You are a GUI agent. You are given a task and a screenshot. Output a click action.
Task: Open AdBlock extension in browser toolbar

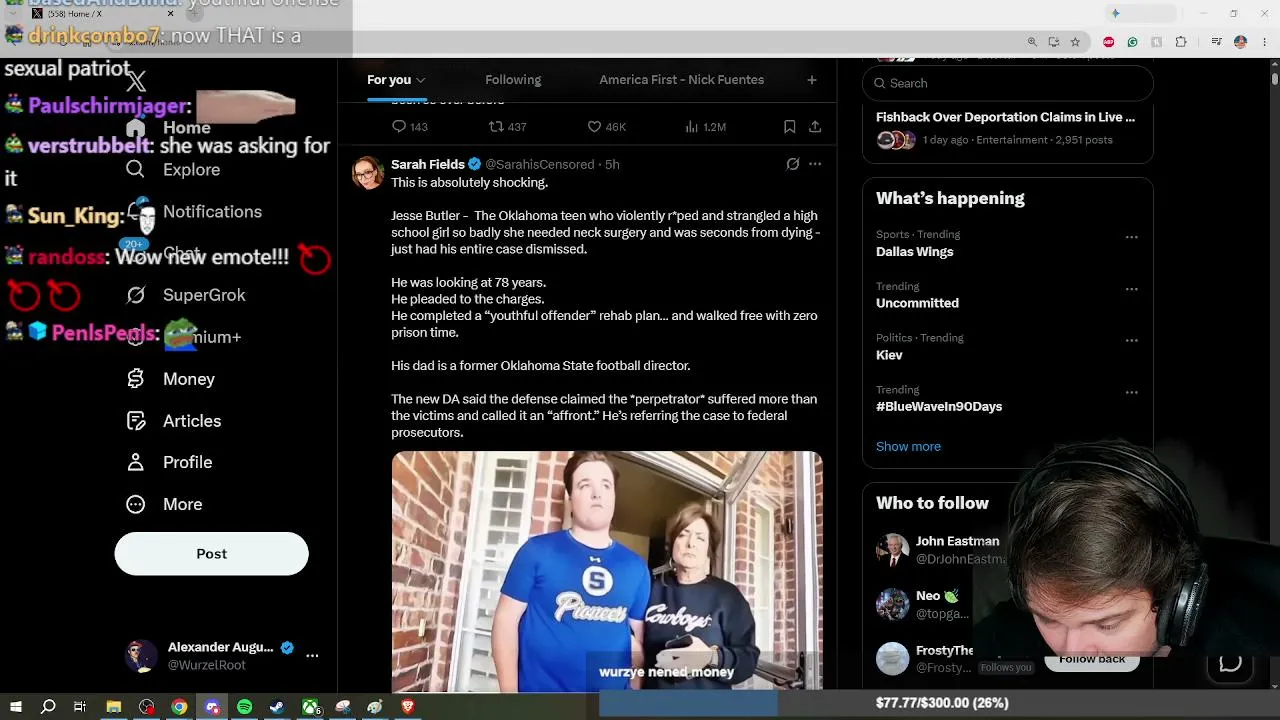pyautogui.click(x=1108, y=42)
